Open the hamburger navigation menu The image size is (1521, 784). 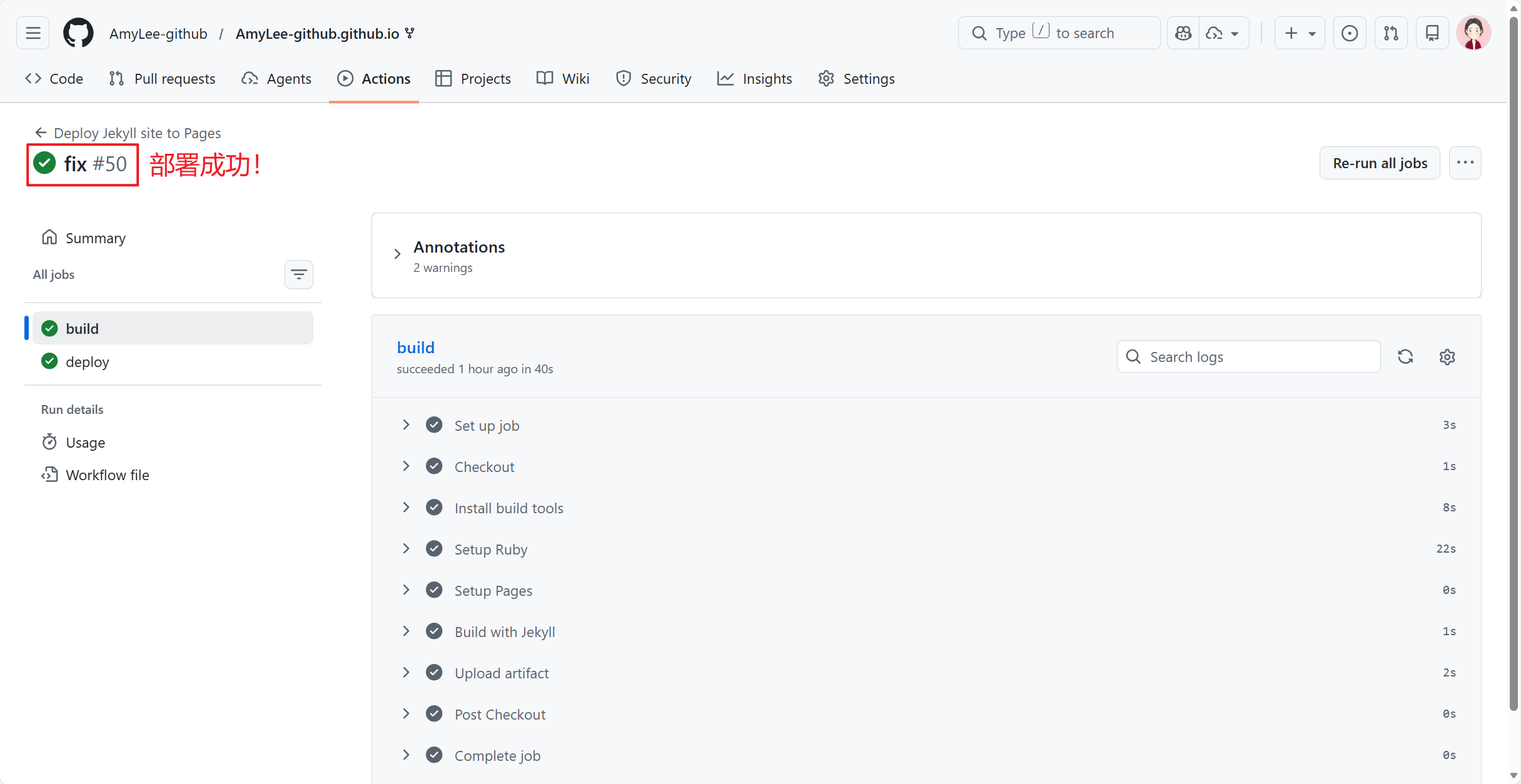click(x=33, y=33)
